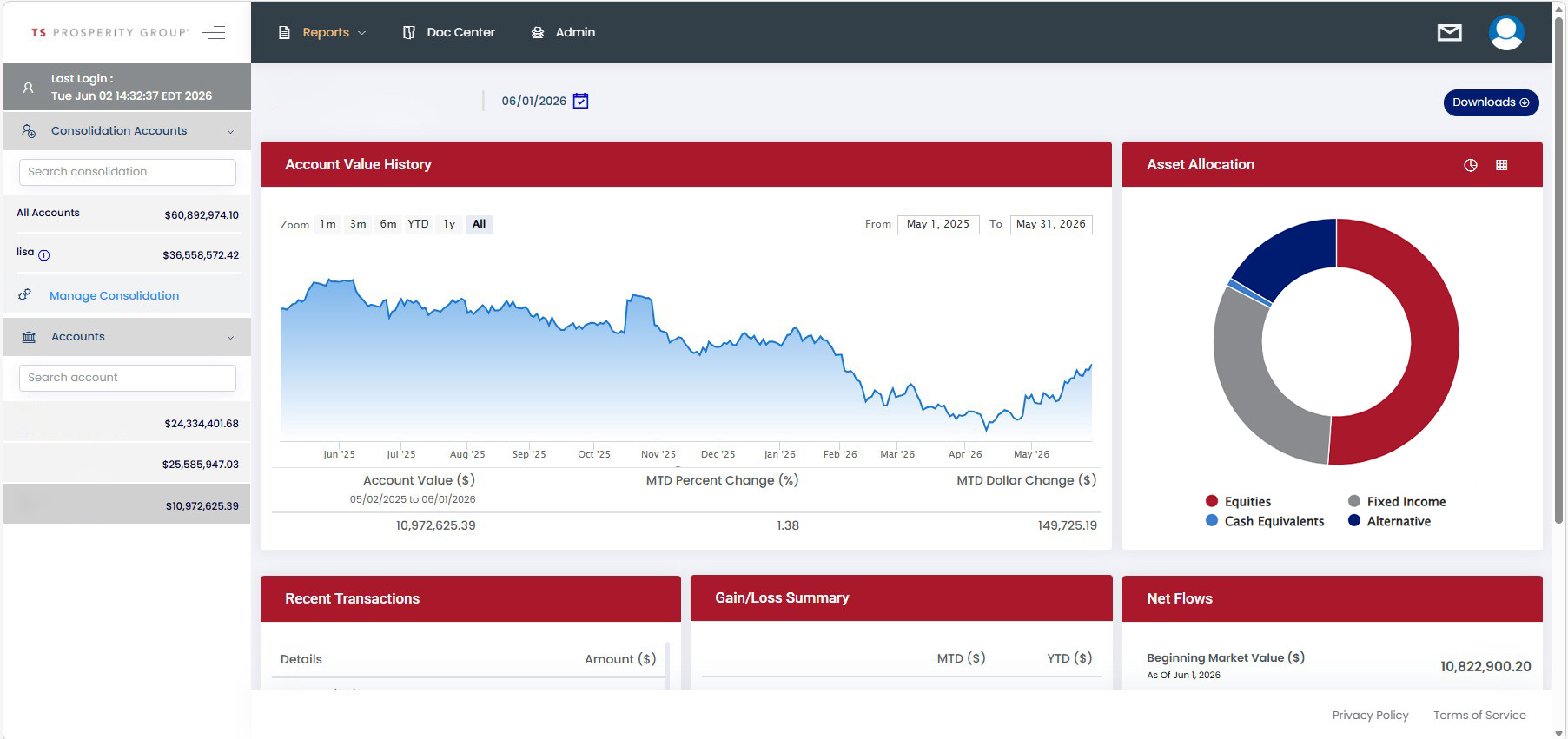Image resolution: width=1568 pixels, height=739 pixels.
Task: Click the Downloads button
Action: click(x=1491, y=102)
